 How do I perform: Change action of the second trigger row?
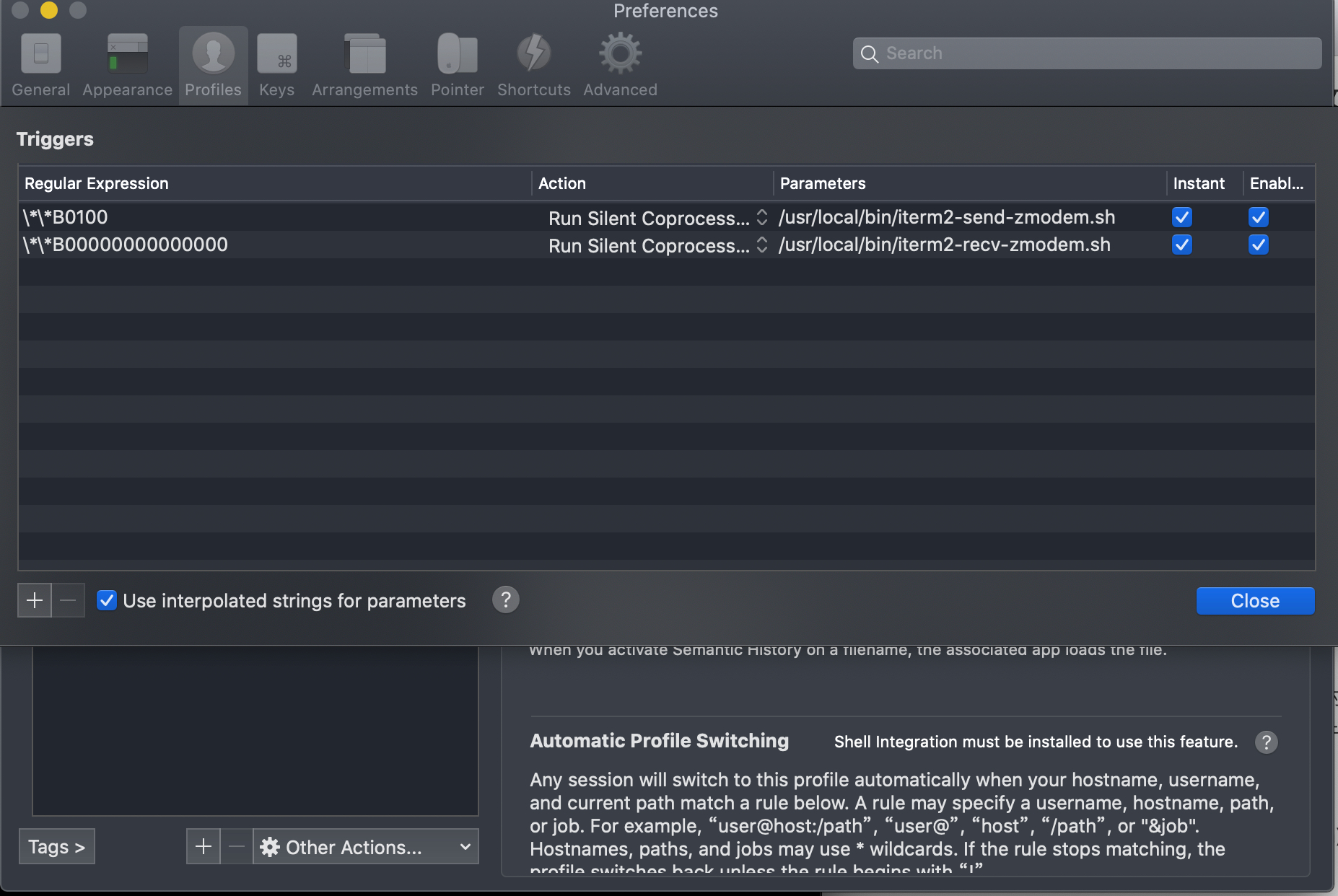tap(762, 245)
